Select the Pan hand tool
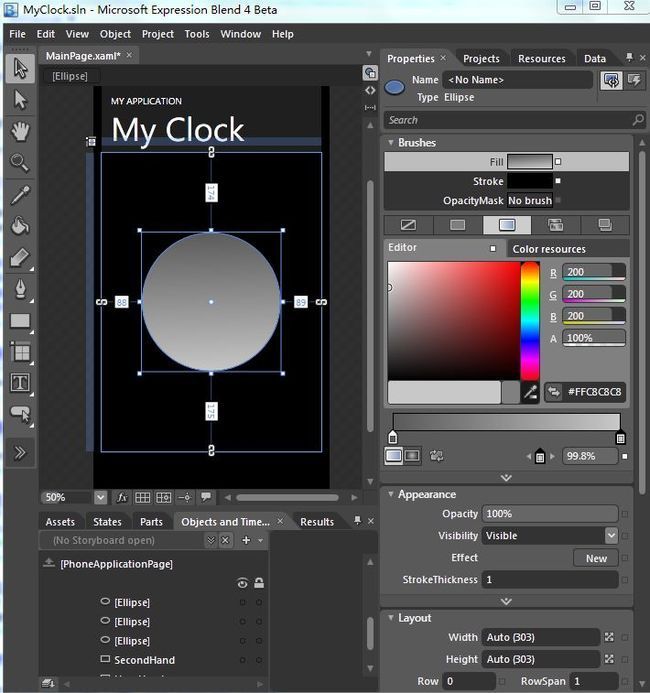650x693 pixels. [x=20, y=132]
